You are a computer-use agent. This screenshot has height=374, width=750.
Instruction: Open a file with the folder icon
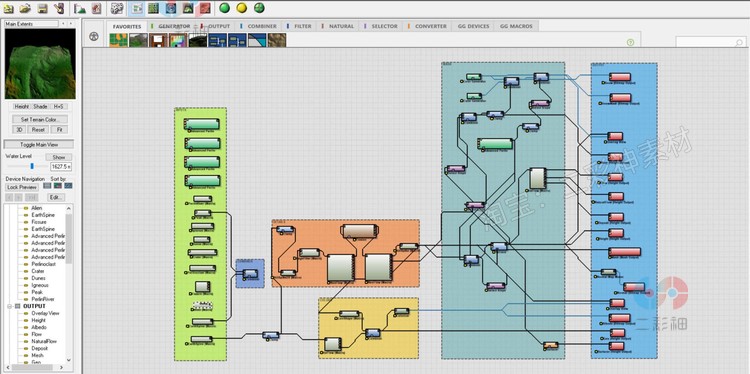[25, 8]
